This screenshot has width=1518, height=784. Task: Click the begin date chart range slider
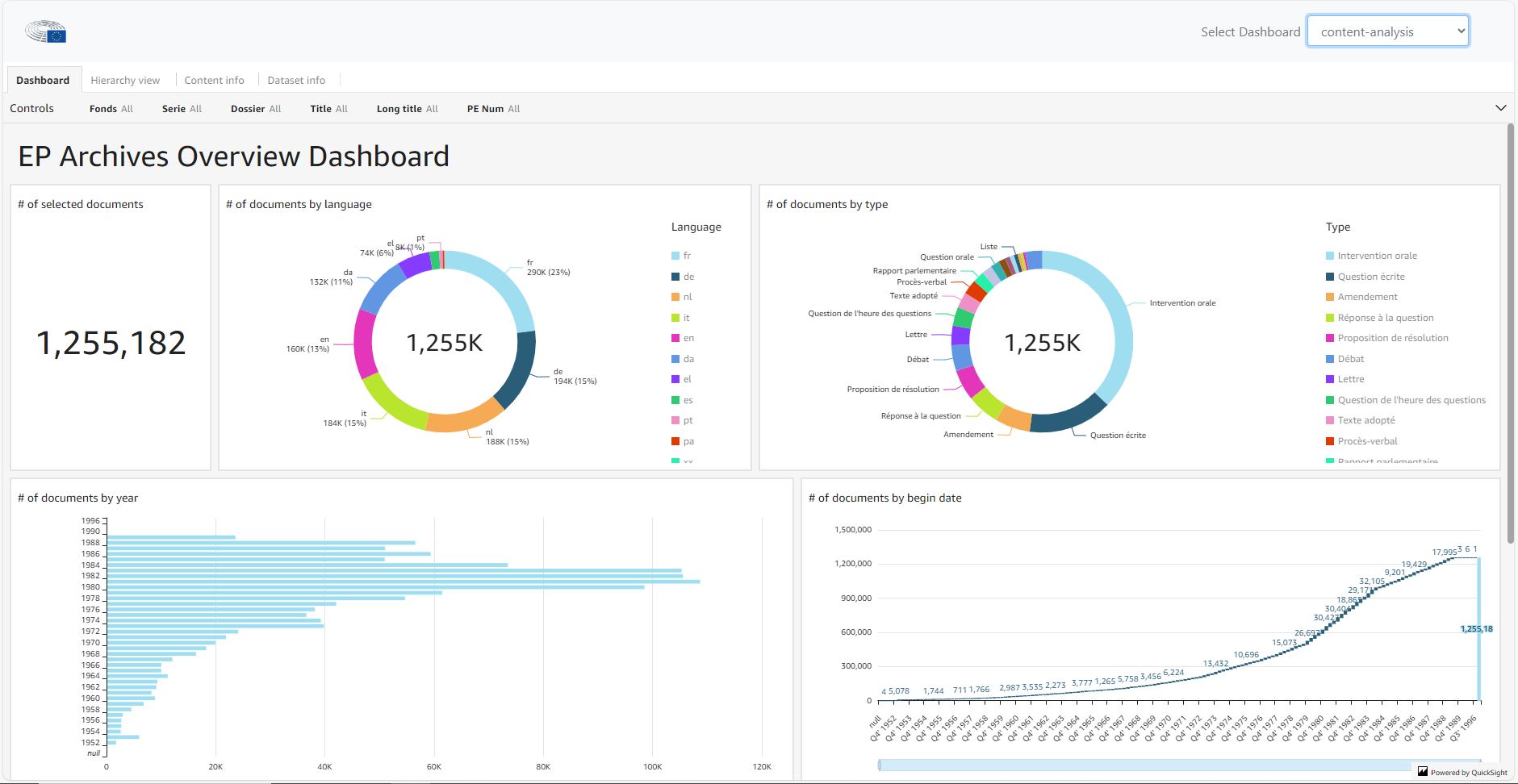[x=1180, y=765]
